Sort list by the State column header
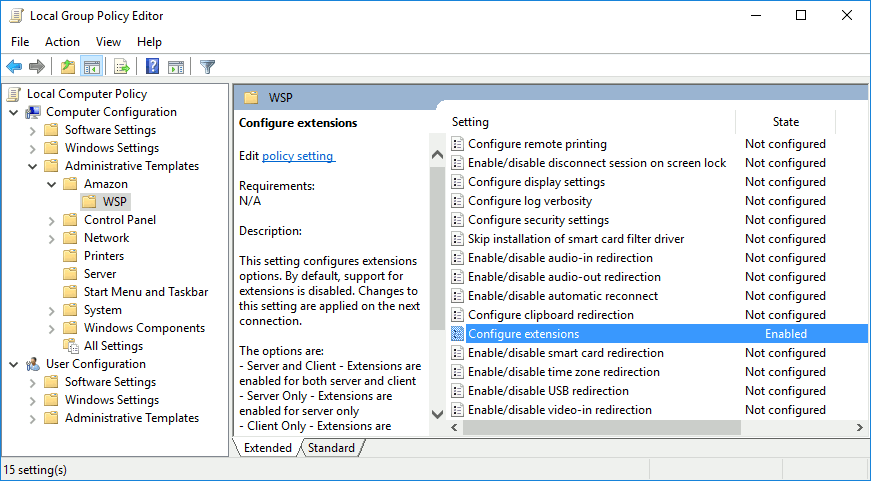 click(x=785, y=122)
